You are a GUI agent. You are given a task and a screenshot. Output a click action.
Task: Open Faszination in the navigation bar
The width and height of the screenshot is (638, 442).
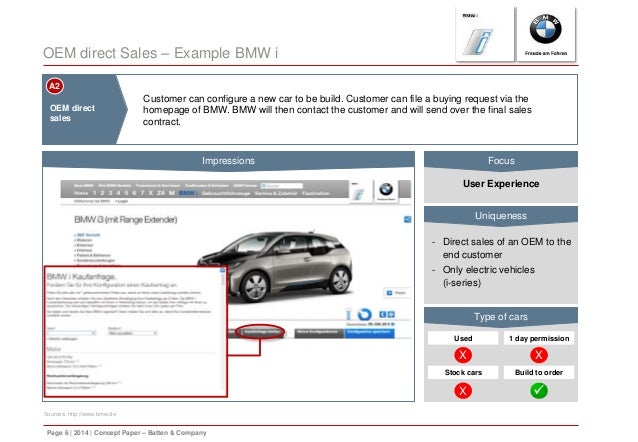[316, 193]
